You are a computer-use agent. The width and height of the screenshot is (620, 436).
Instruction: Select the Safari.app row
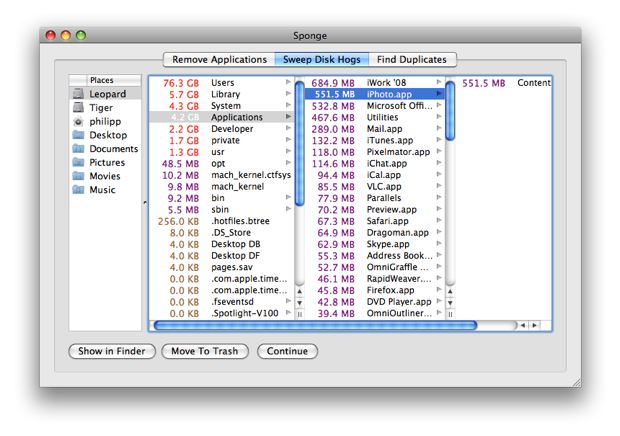(x=374, y=221)
